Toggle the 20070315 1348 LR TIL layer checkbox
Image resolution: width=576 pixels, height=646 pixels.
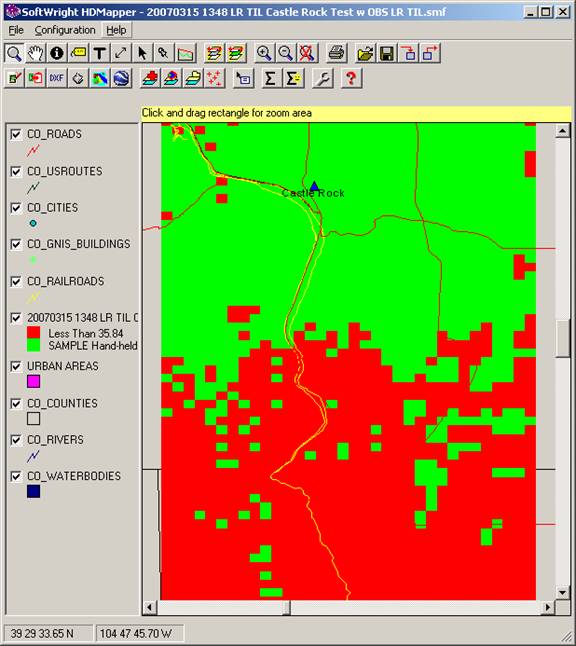[x=16, y=318]
